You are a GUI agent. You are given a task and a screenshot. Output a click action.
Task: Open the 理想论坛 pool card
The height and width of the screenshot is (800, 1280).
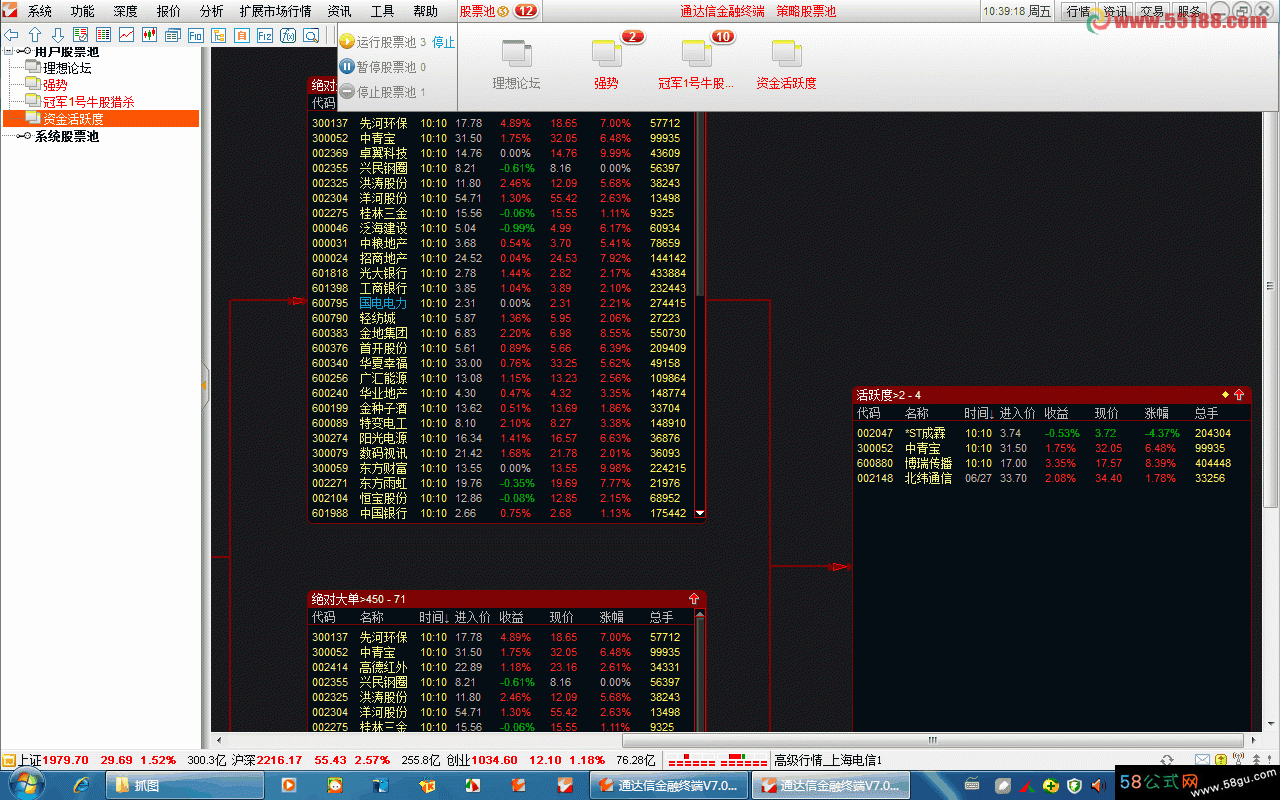point(517,65)
